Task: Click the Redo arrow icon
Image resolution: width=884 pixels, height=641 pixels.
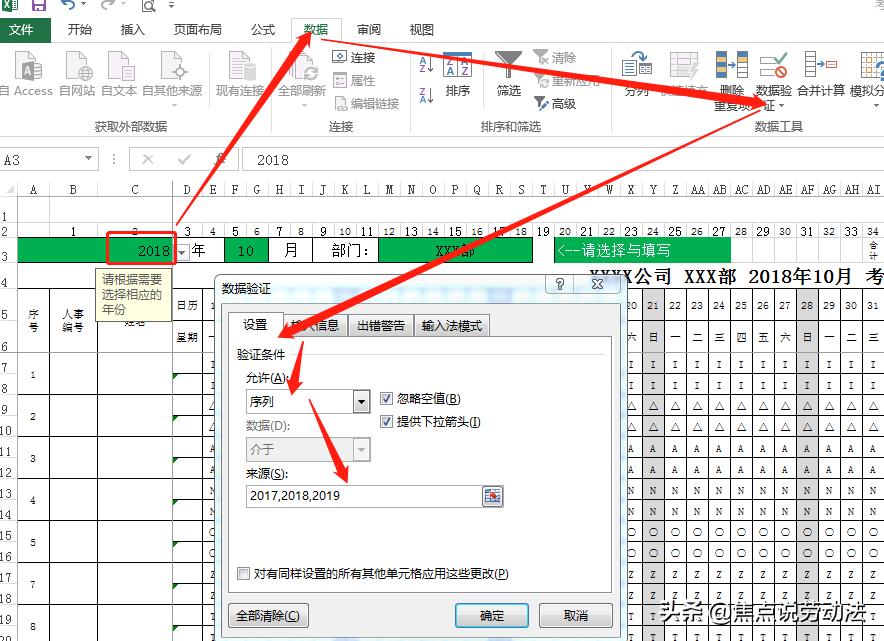Action: (x=108, y=6)
